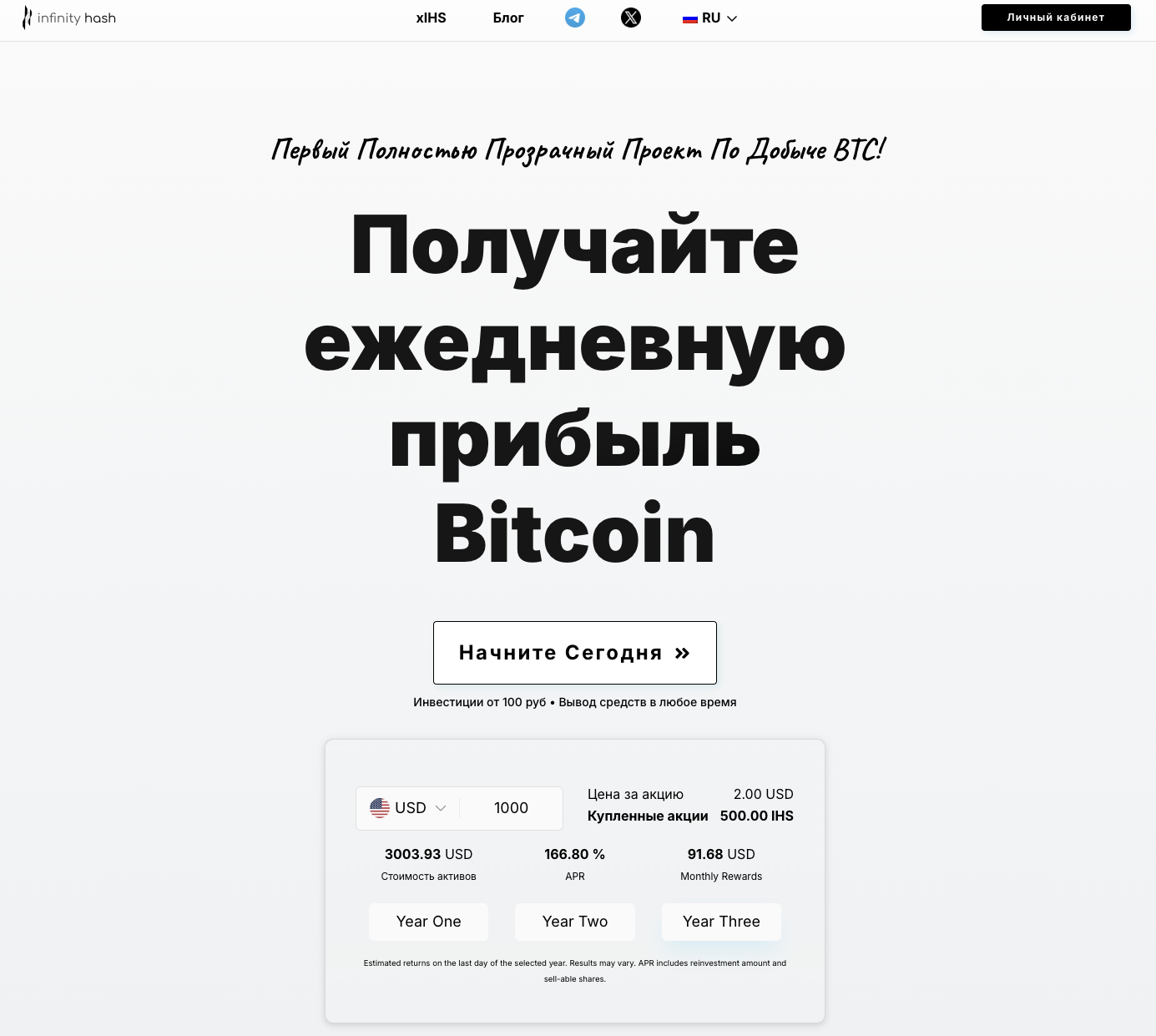Image resolution: width=1156 pixels, height=1036 pixels.
Task: Click the Infinity Hash logo
Action: [x=69, y=18]
